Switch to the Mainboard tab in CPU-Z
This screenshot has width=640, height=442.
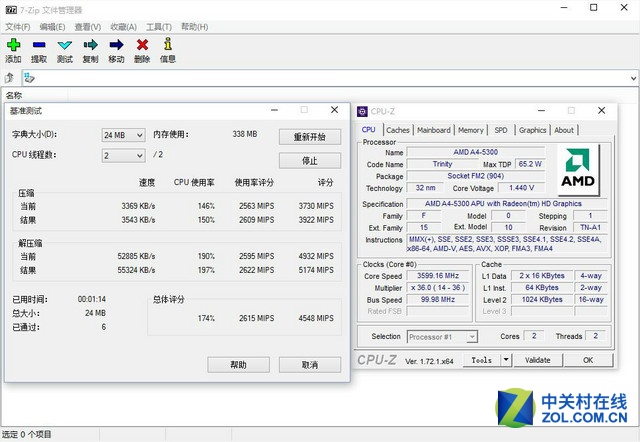[433, 130]
